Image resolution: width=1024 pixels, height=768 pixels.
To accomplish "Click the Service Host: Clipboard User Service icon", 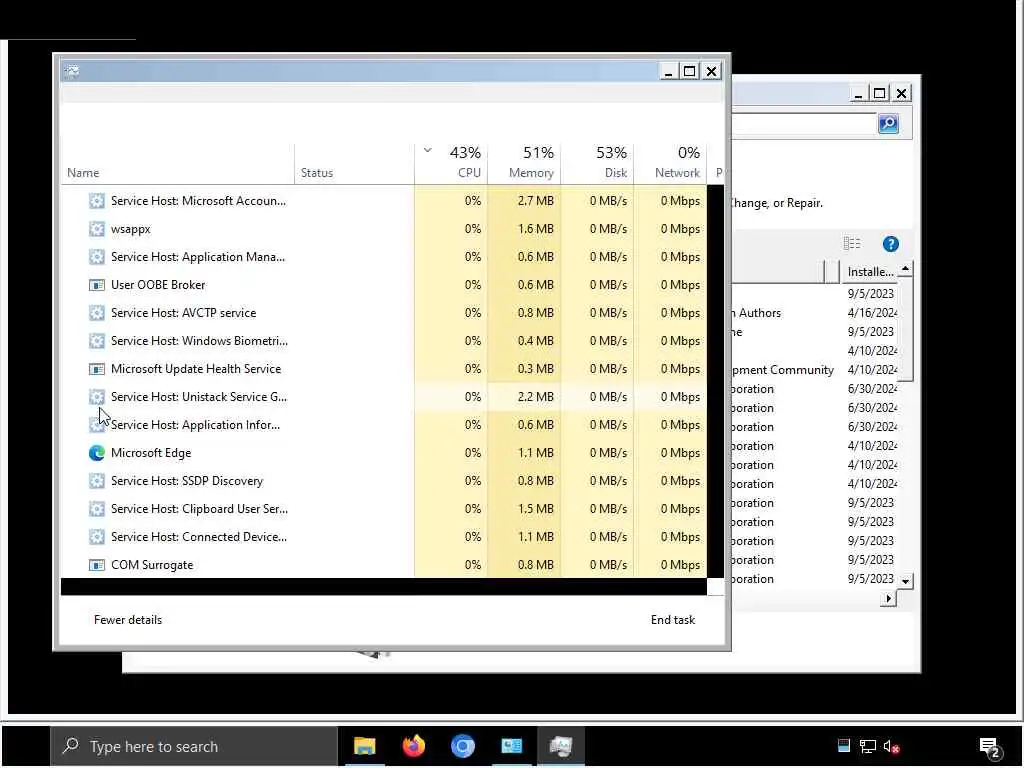I will (97, 509).
